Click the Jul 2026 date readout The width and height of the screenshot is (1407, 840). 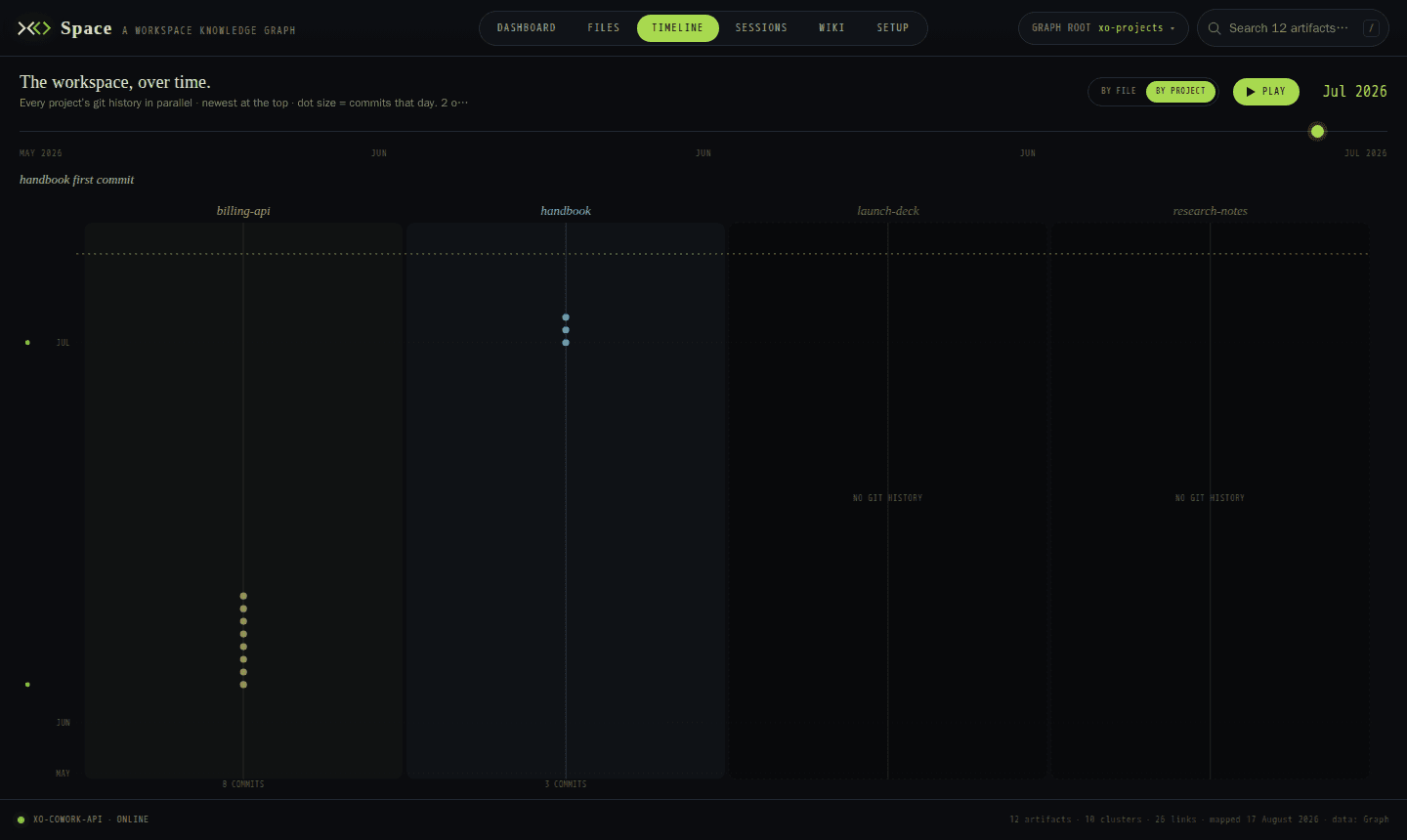coord(1355,91)
